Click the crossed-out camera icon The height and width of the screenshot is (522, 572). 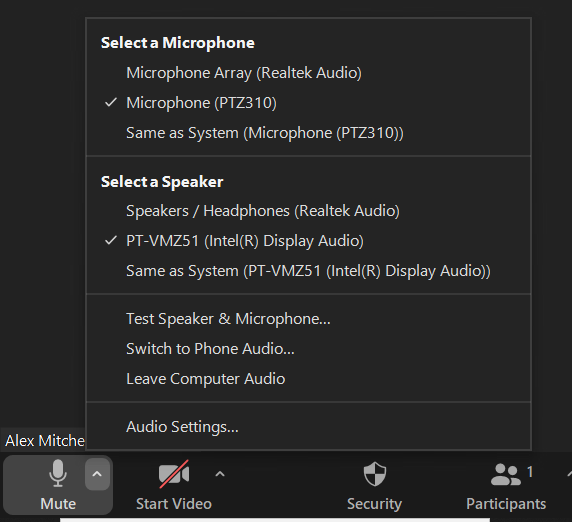pyautogui.click(x=174, y=474)
